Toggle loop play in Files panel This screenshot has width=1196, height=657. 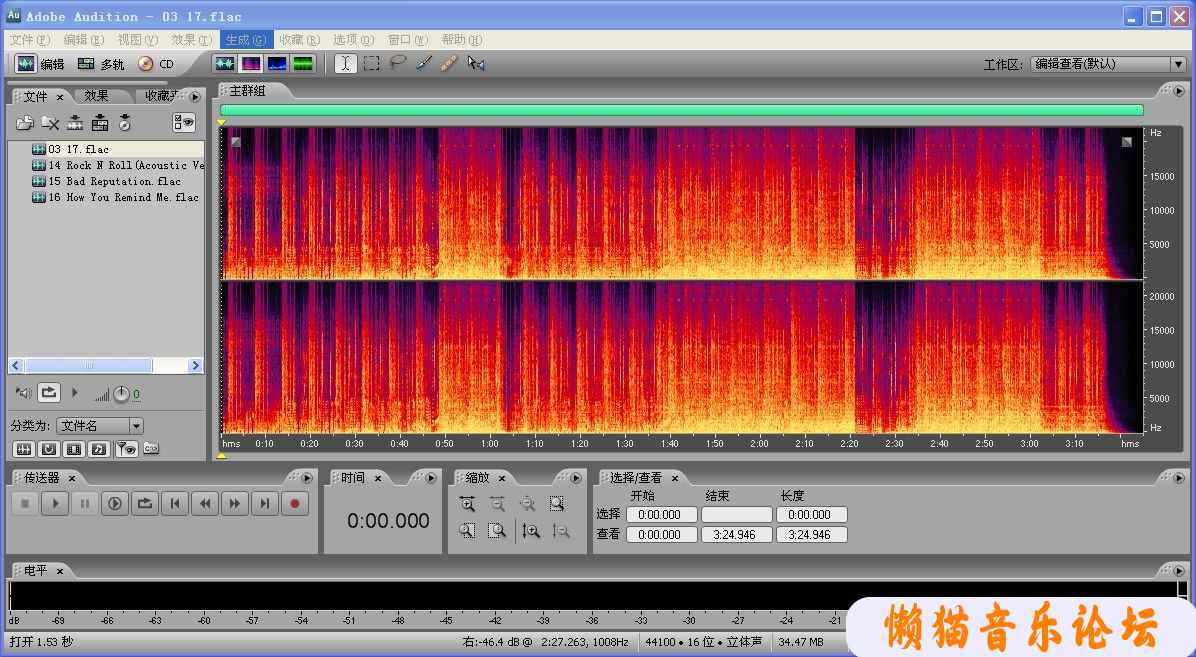[50, 393]
